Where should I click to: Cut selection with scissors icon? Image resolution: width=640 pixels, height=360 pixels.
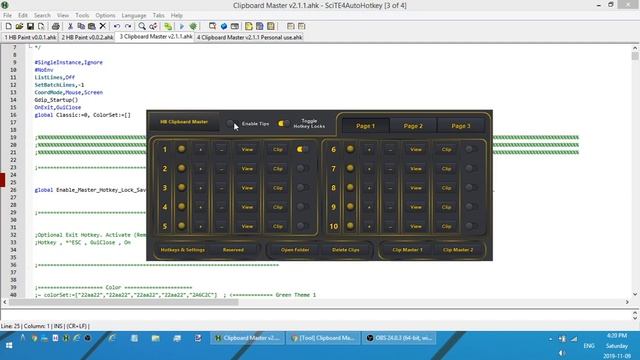click(70, 26)
